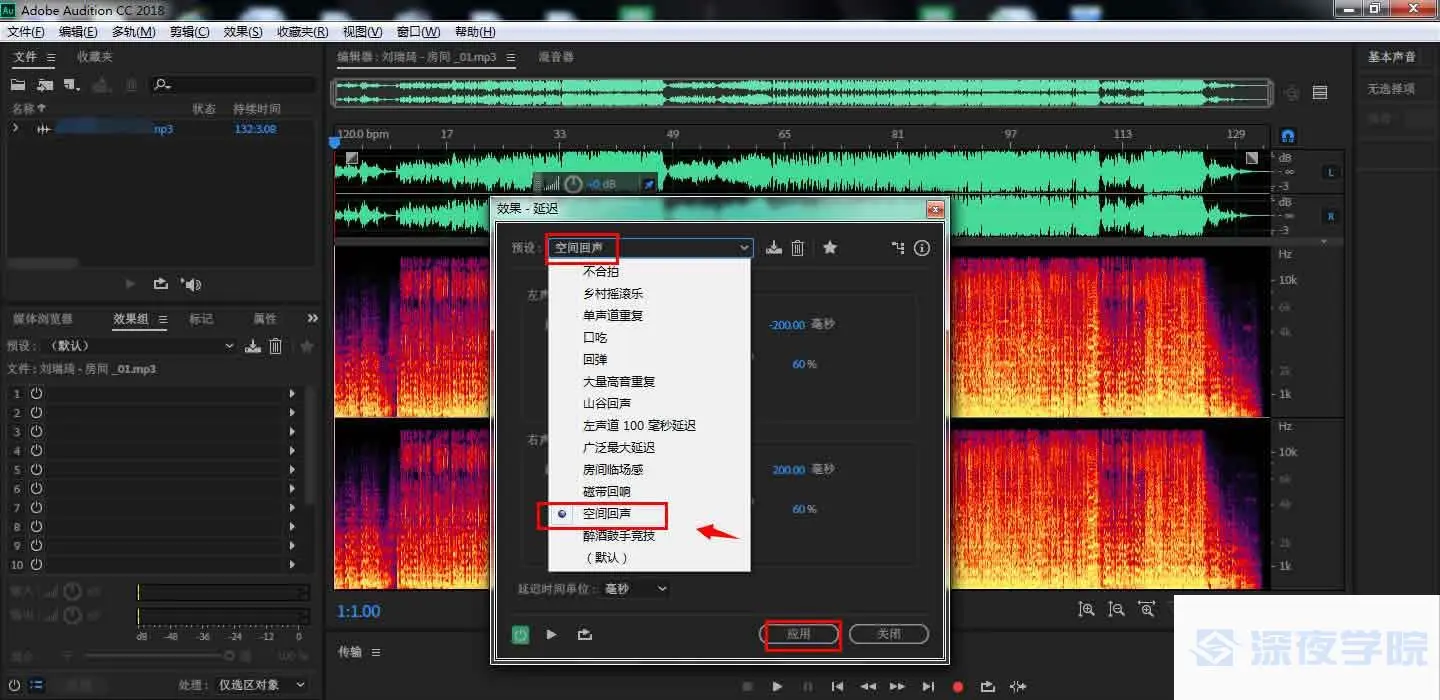The image size is (1440, 700).
Task: Expand the loaded mp3 item in file list
Action: pyautogui.click(x=14, y=128)
